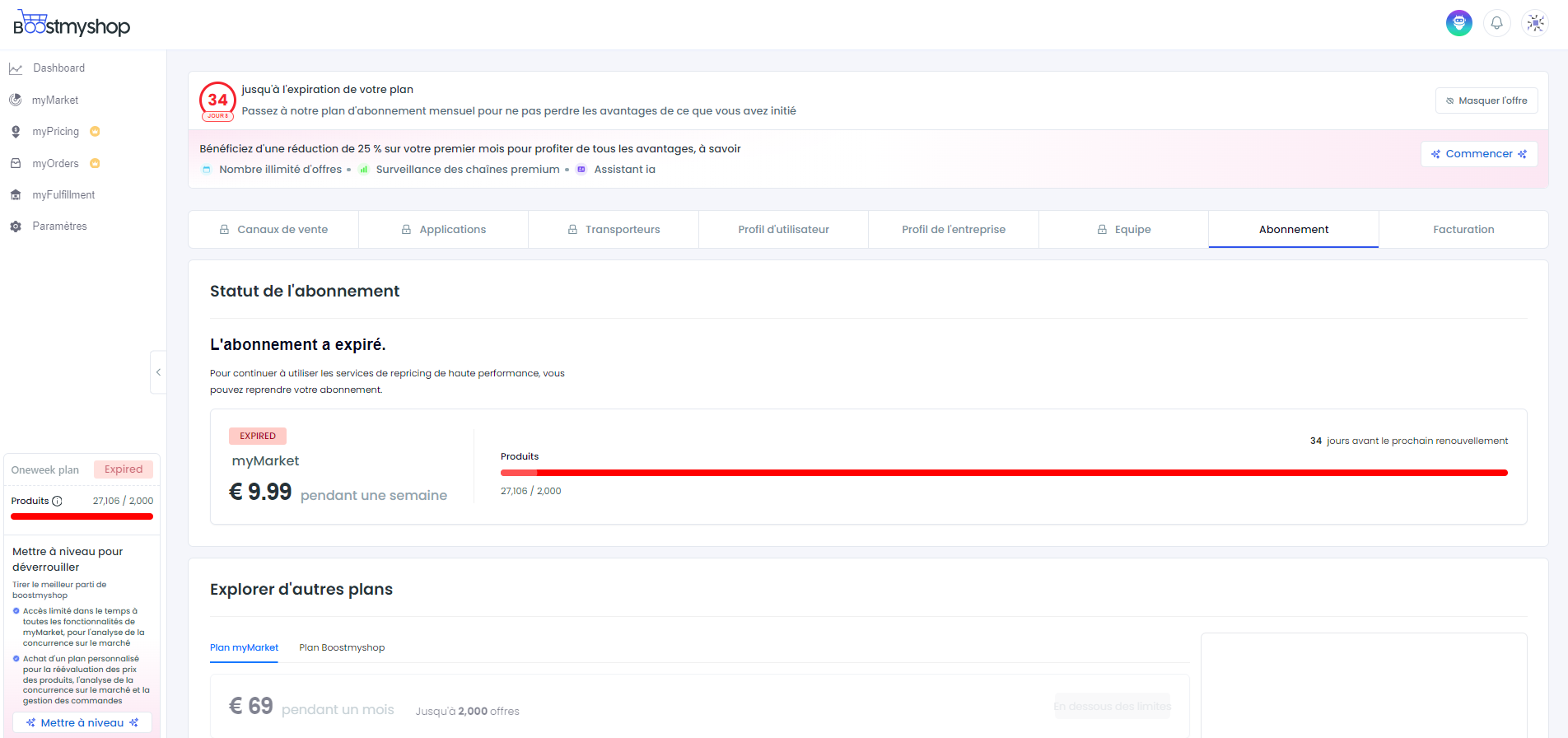The image size is (1568, 738).
Task: Click the € 69 monthly plan price
Action: tap(250, 707)
